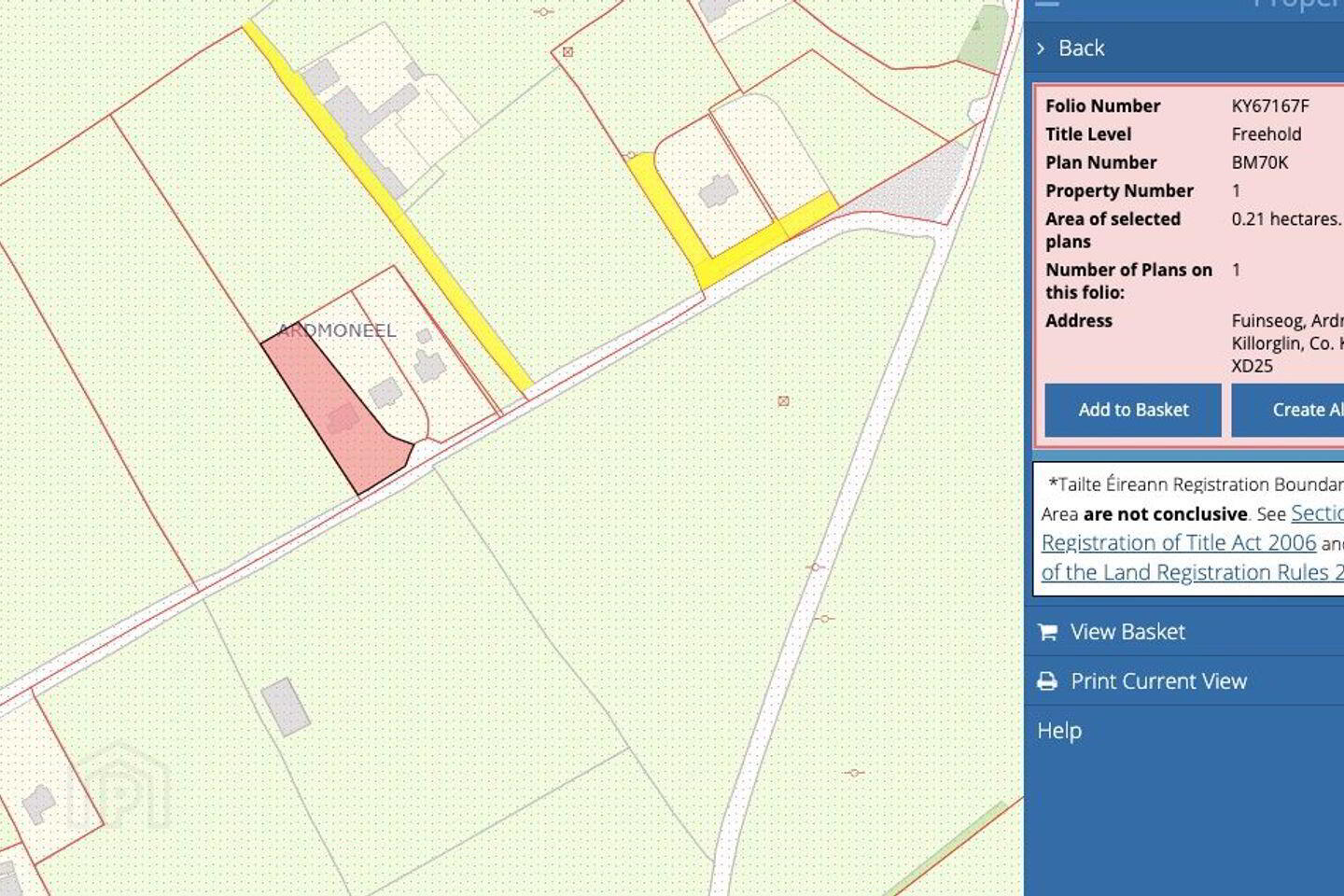Click the ARDMONEEL townland label on the map

[337, 330]
